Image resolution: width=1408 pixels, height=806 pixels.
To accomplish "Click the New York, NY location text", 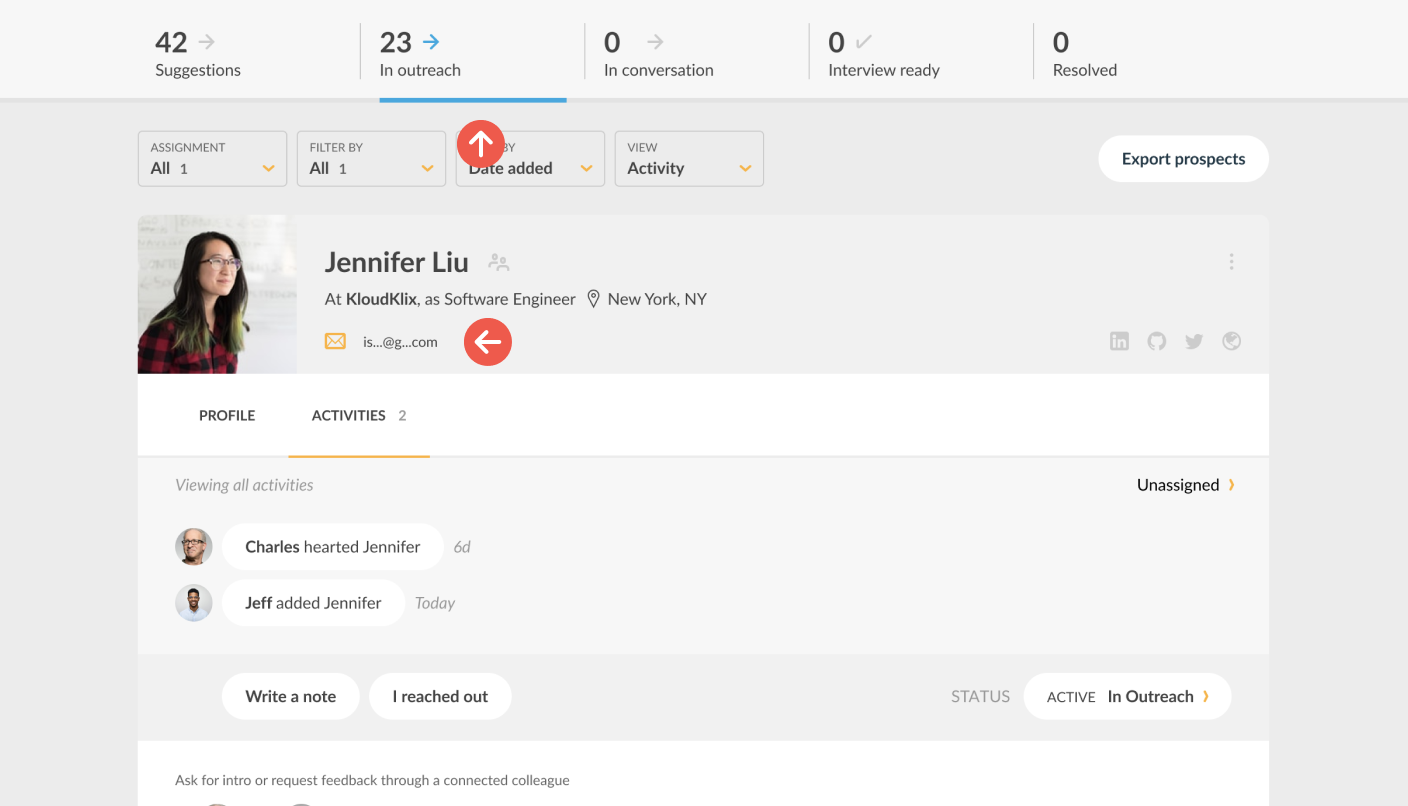I will pos(657,299).
